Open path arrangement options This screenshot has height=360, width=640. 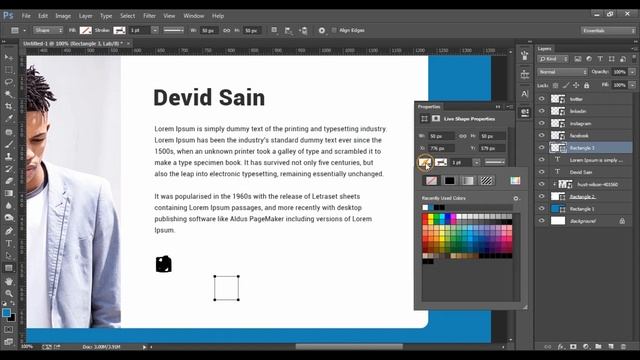click(303, 30)
